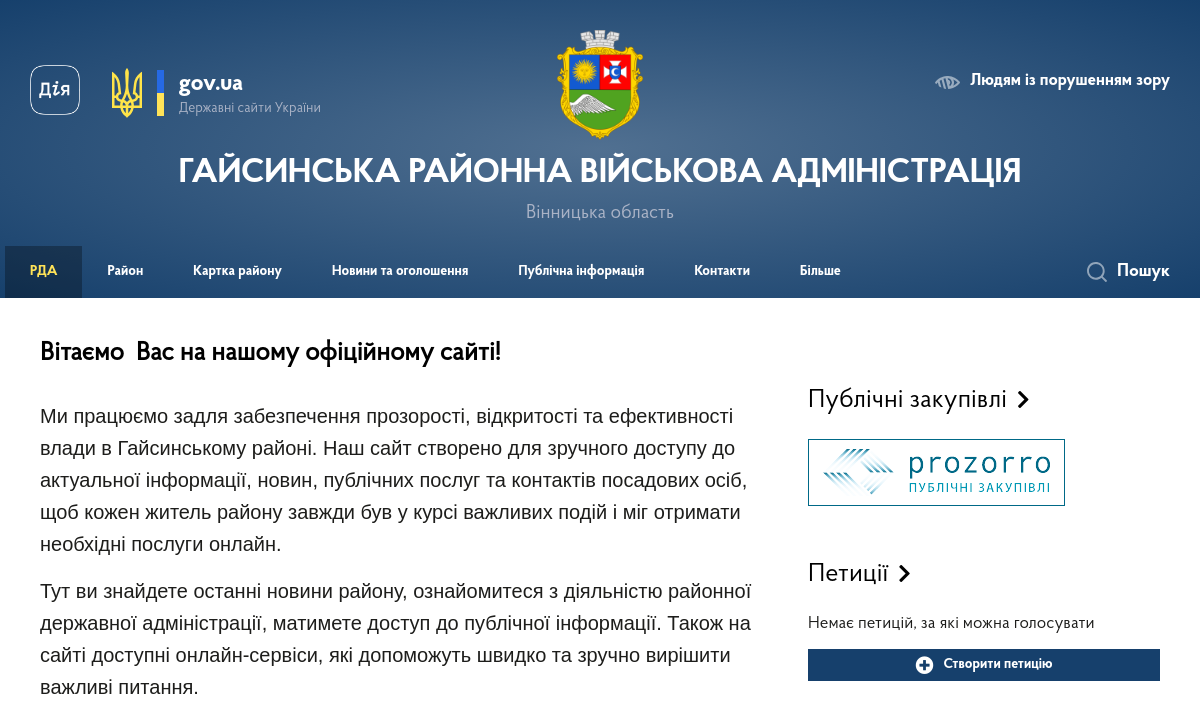This screenshot has height=720, width=1200.
Task: Click the Пошук search button
Action: point(1128,271)
